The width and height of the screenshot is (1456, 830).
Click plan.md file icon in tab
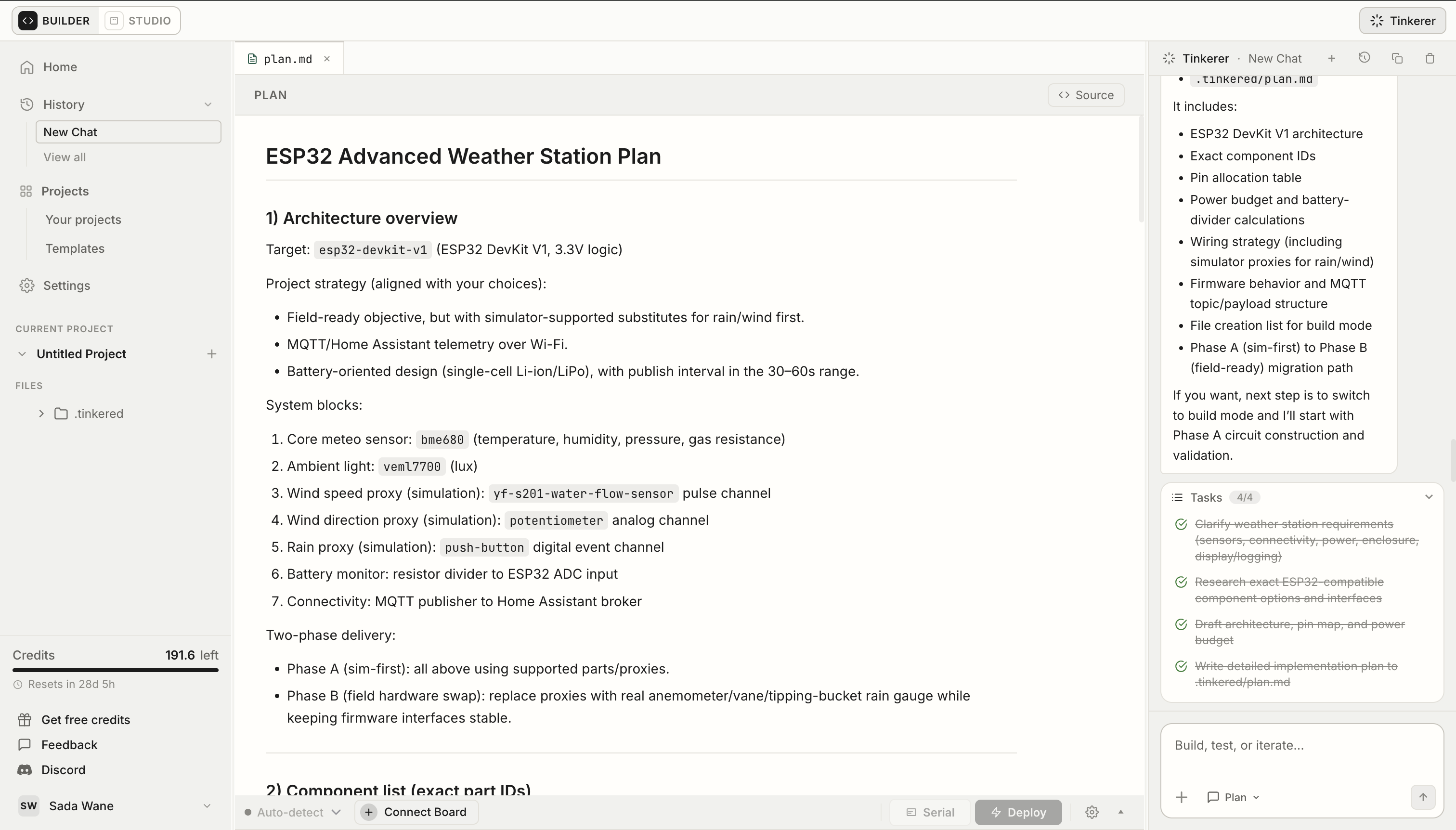tap(252, 59)
